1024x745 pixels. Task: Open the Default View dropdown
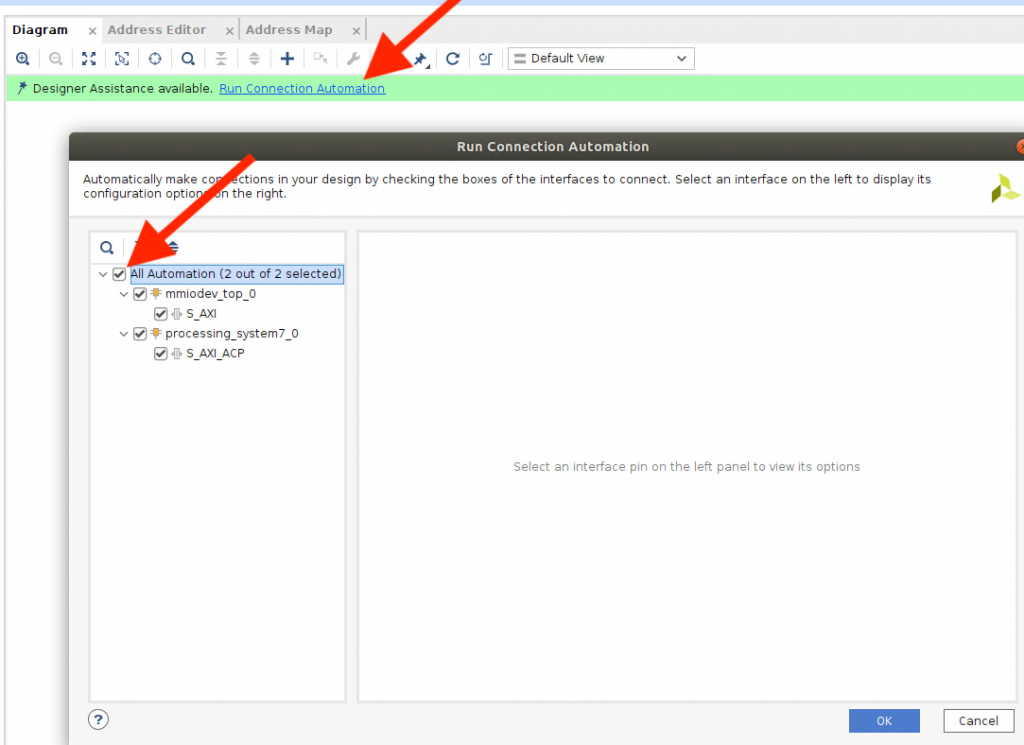click(601, 59)
